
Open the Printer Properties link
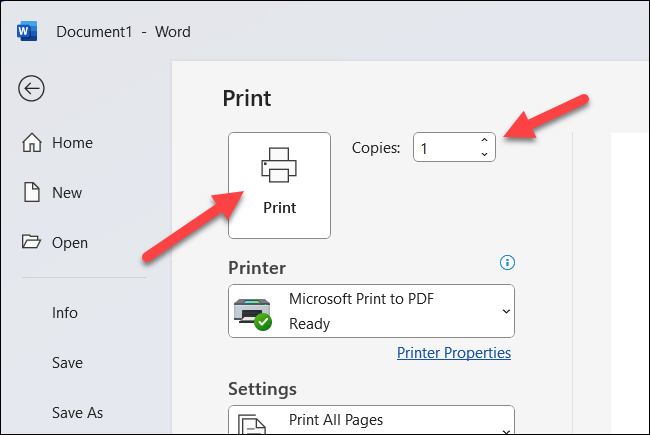point(454,353)
